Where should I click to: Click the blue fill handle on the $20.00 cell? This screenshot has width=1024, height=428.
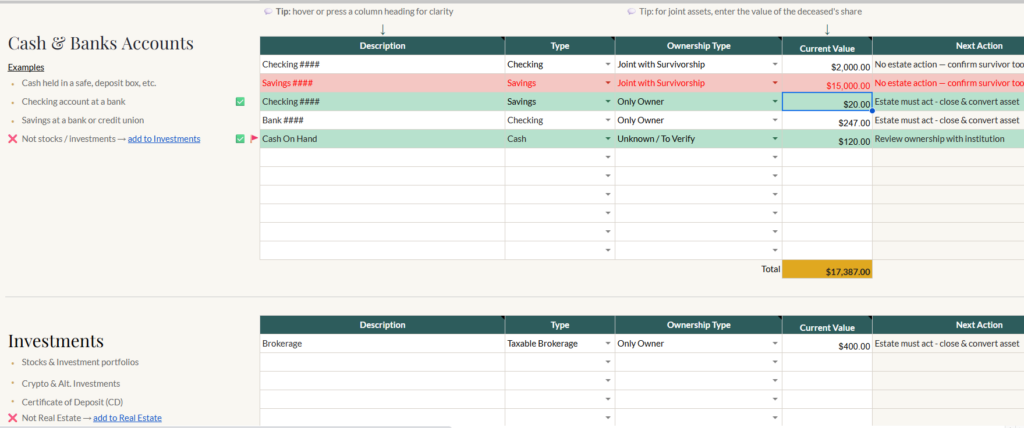click(x=872, y=111)
